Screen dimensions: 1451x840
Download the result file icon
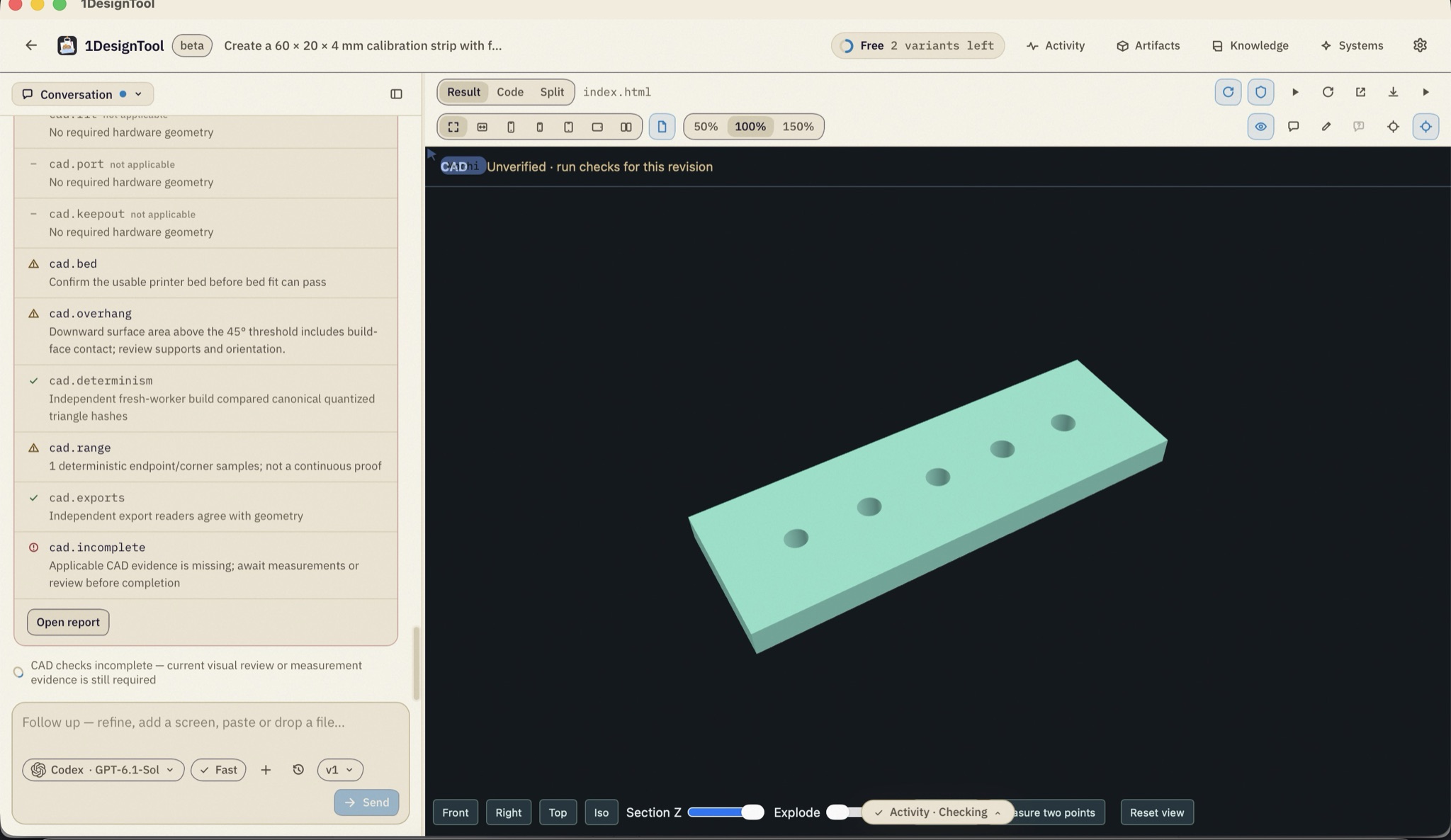pyautogui.click(x=1393, y=92)
